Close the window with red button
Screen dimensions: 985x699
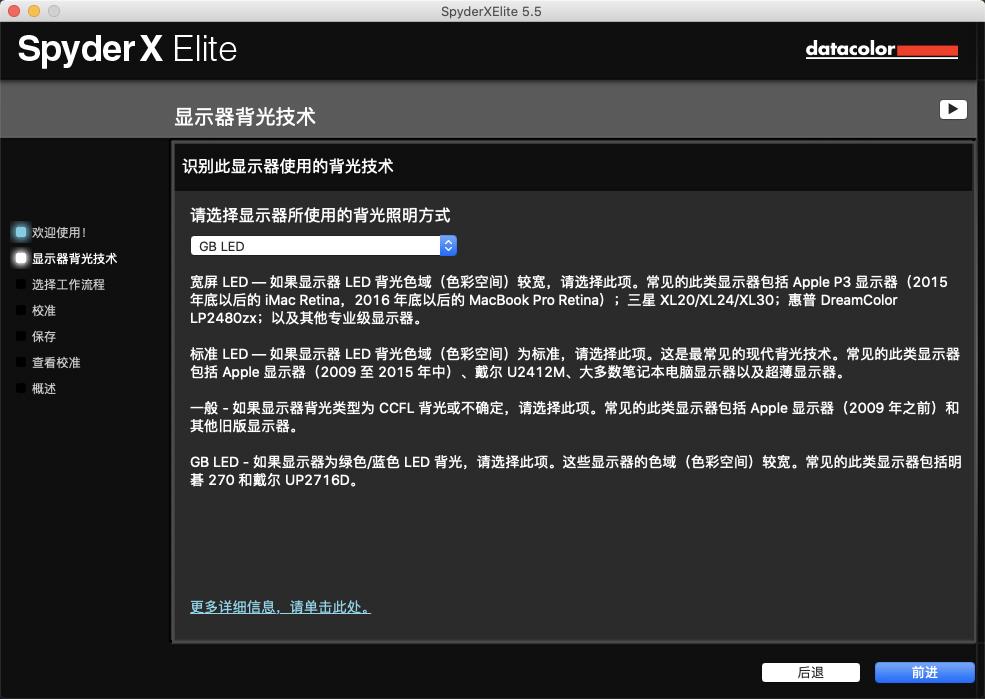[14, 11]
